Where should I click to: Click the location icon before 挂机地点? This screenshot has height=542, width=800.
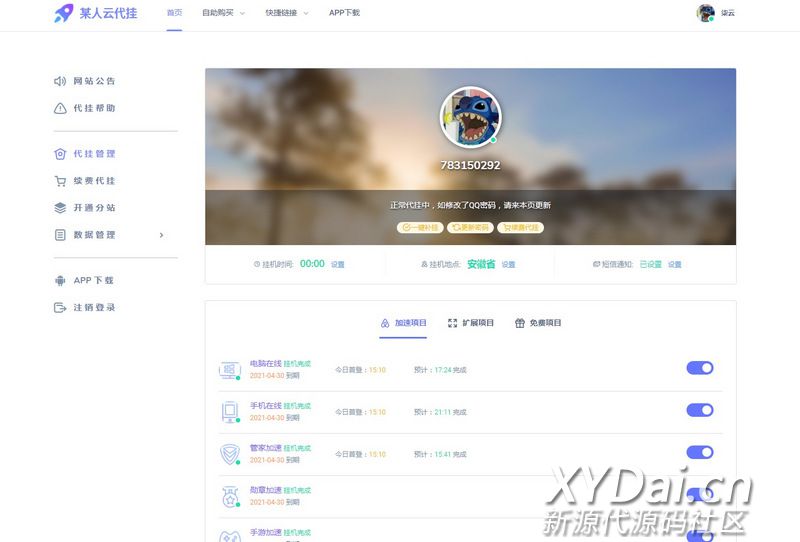[424, 264]
